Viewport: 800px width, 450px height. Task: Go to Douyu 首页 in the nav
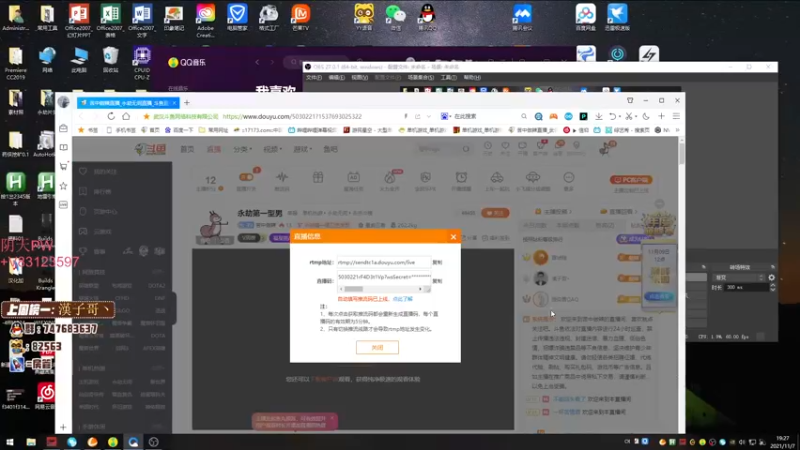[x=187, y=149]
